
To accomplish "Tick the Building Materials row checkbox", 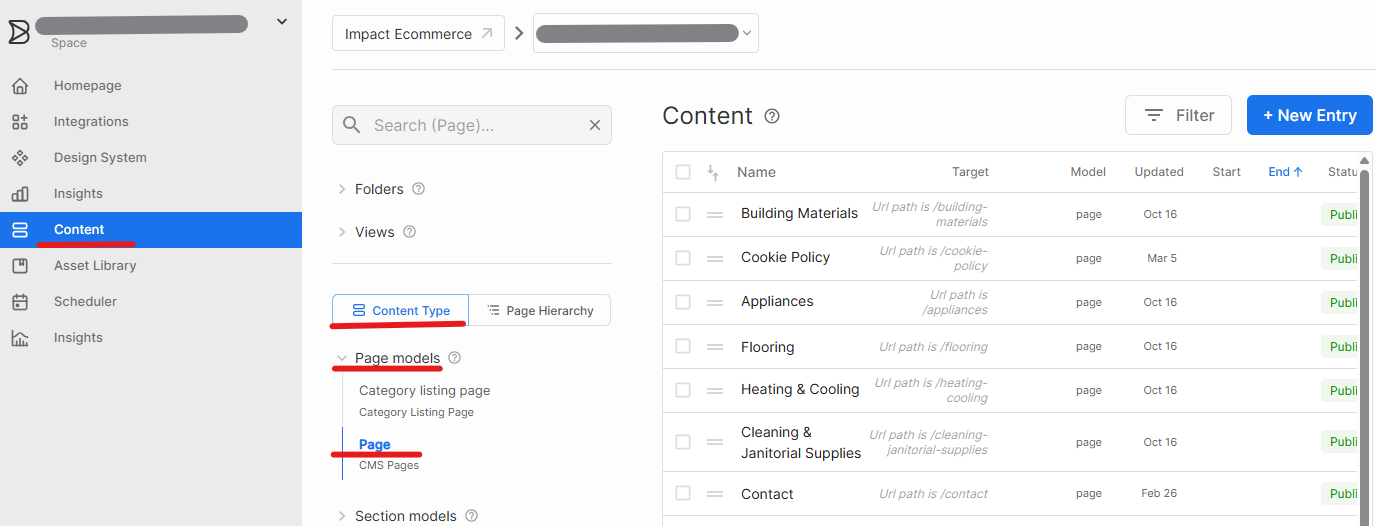I will [x=683, y=214].
